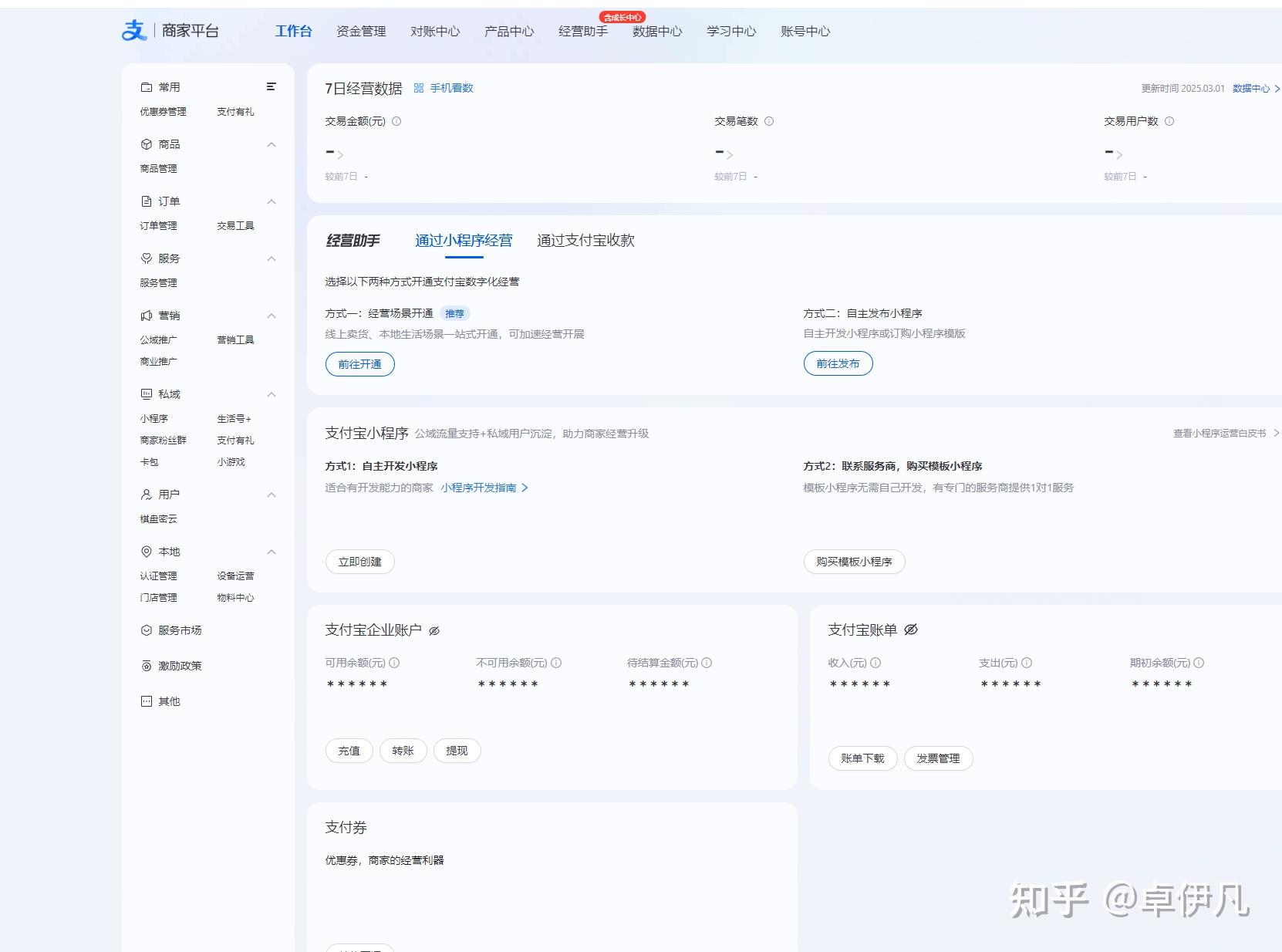Open the 小程序开发指南 link

[x=479, y=488]
